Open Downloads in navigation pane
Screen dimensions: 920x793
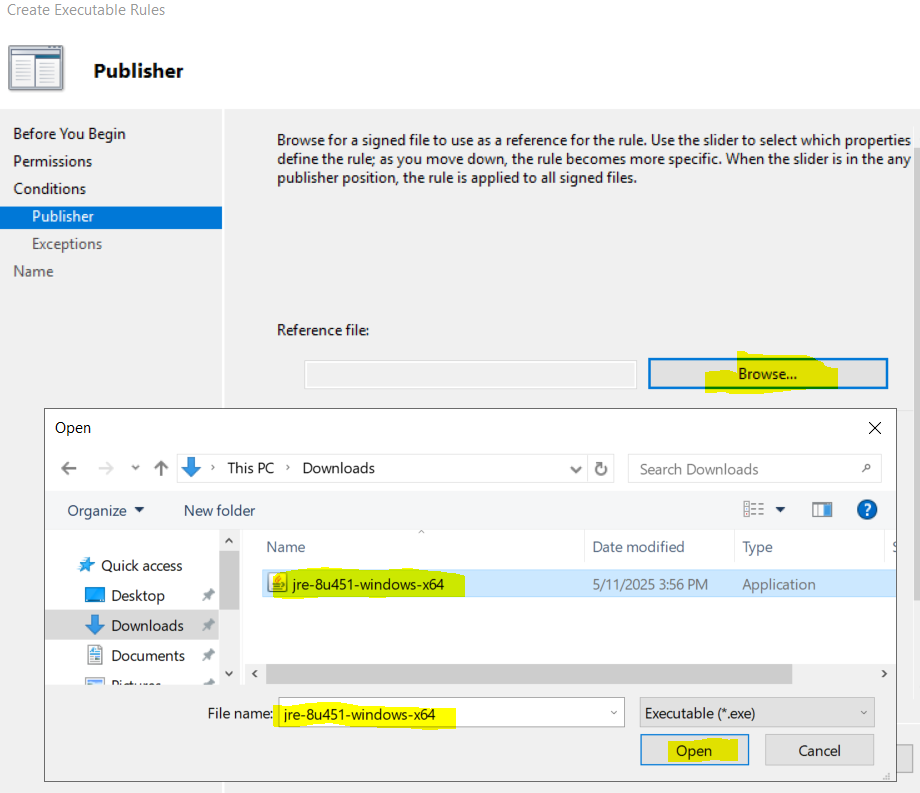click(x=147, y=625)
